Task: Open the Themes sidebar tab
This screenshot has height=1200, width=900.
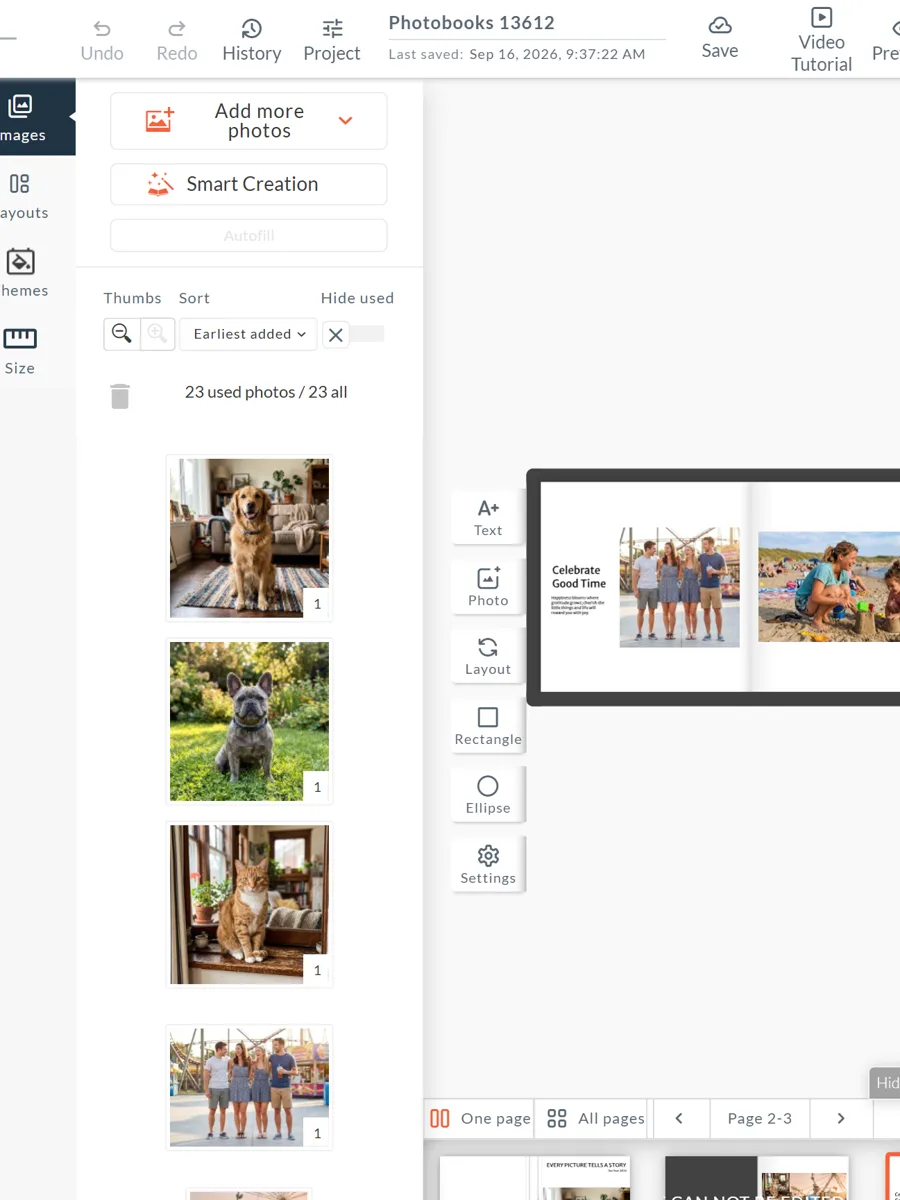Action: [x=22, y=273]
